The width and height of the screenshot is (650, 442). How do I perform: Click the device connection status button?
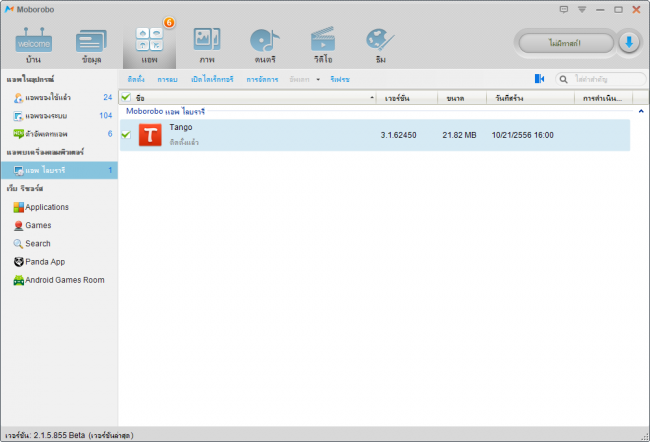(566, 43)
